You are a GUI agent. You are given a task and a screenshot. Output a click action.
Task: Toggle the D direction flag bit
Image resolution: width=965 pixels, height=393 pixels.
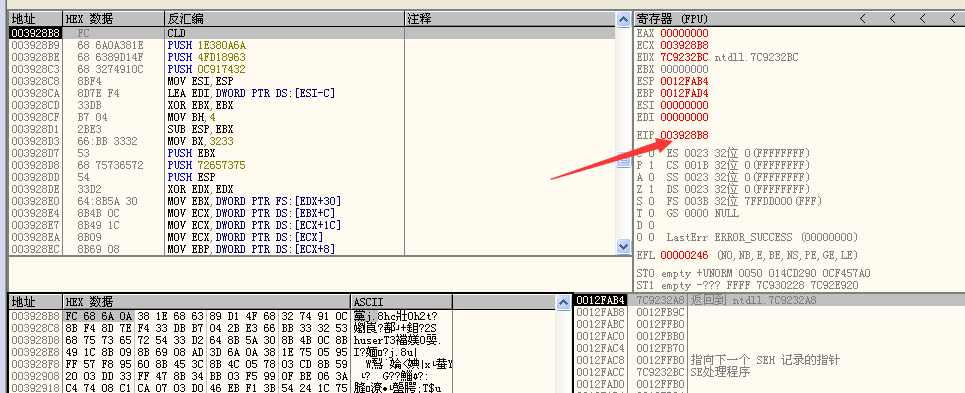(x=651, y=225)
